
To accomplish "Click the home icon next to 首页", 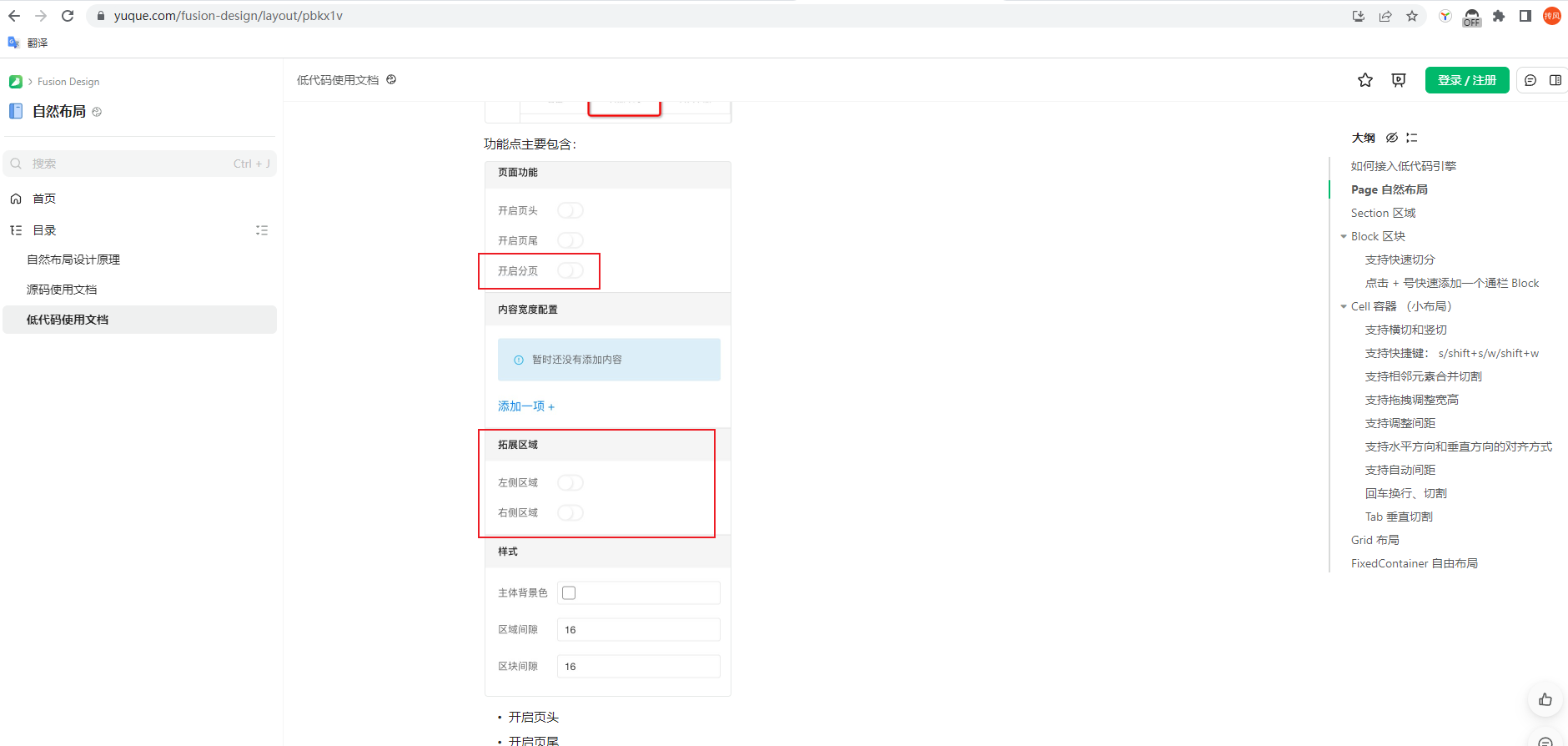I will (x=16, y=199).
